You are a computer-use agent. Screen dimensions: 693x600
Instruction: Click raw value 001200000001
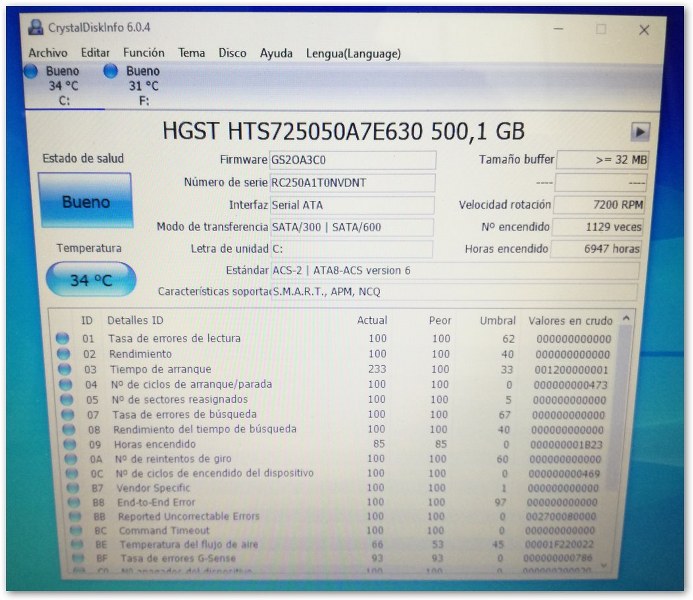(571, 369)
